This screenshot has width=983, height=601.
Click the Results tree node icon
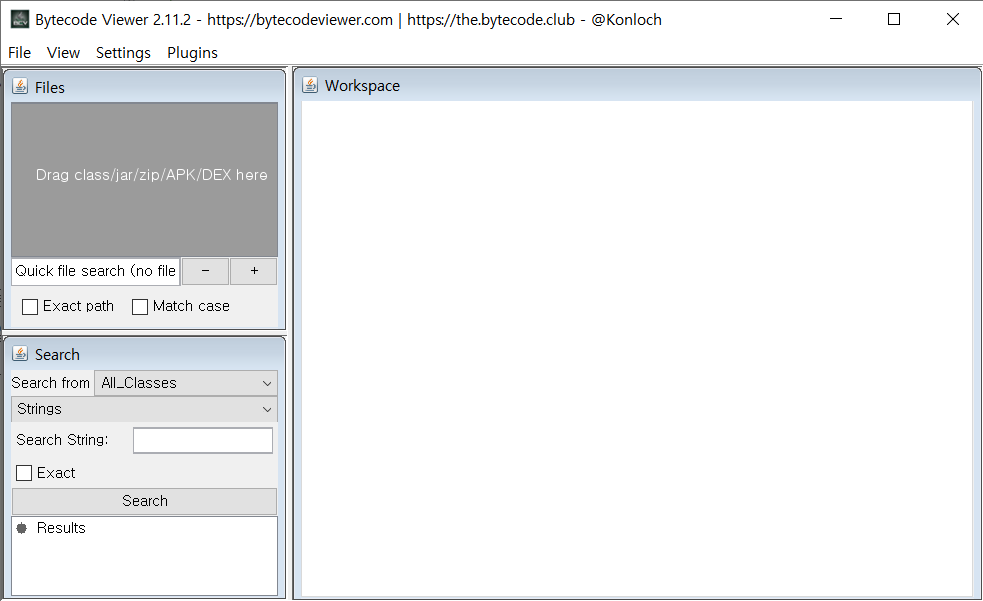[22, 528]
